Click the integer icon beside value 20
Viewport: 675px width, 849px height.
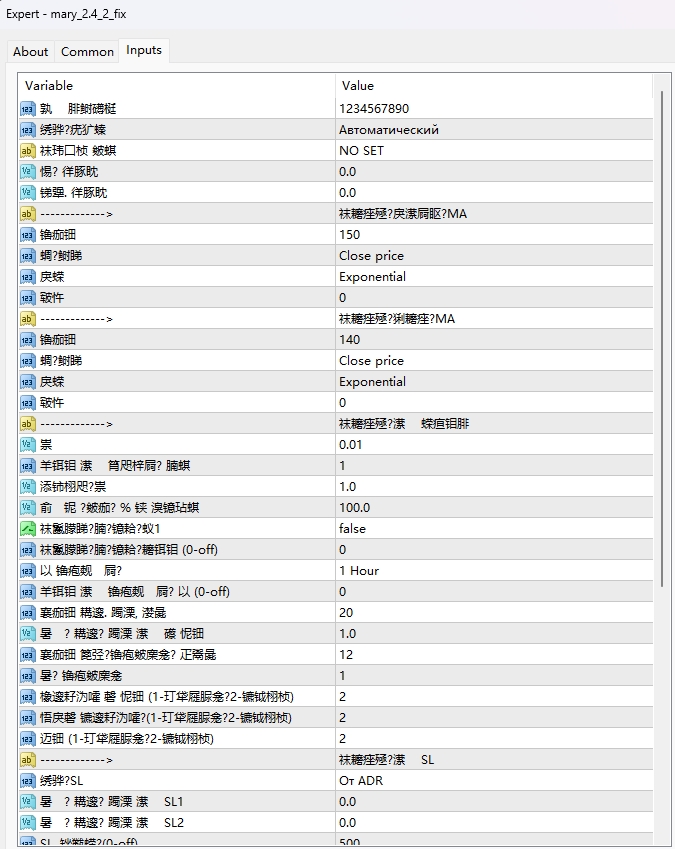coord(28,612)
